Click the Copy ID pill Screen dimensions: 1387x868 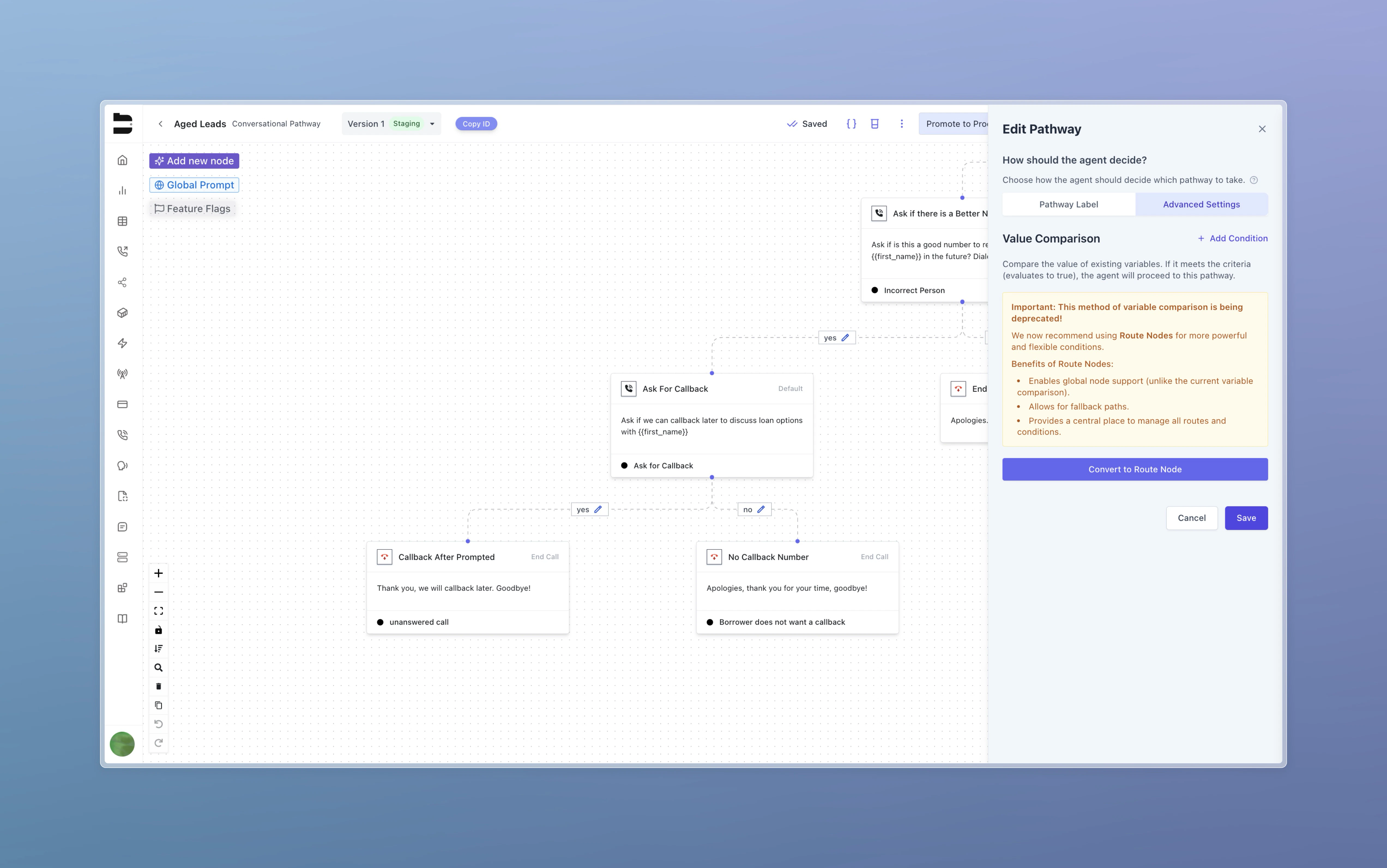point(476,124)
